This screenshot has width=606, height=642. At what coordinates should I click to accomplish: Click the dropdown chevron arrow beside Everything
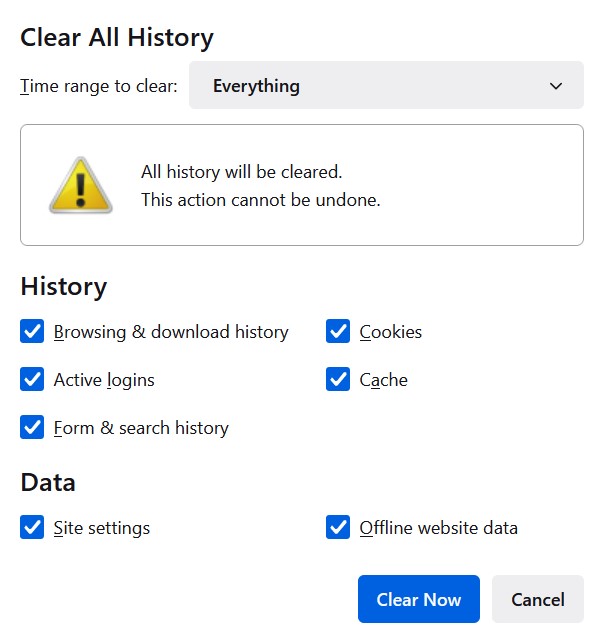556,86
